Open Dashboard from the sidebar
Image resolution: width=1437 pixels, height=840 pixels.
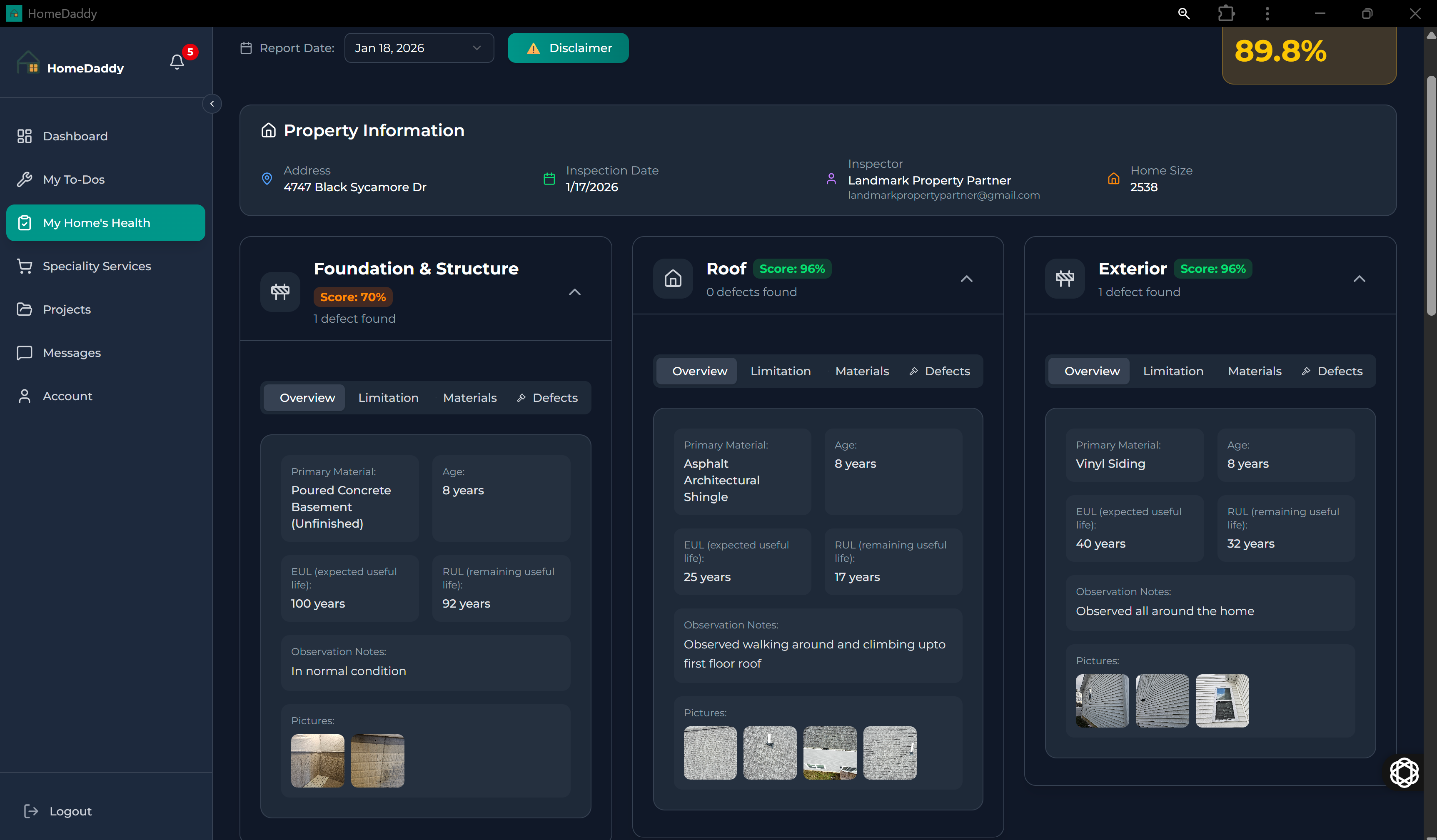(x=106, y=136)
